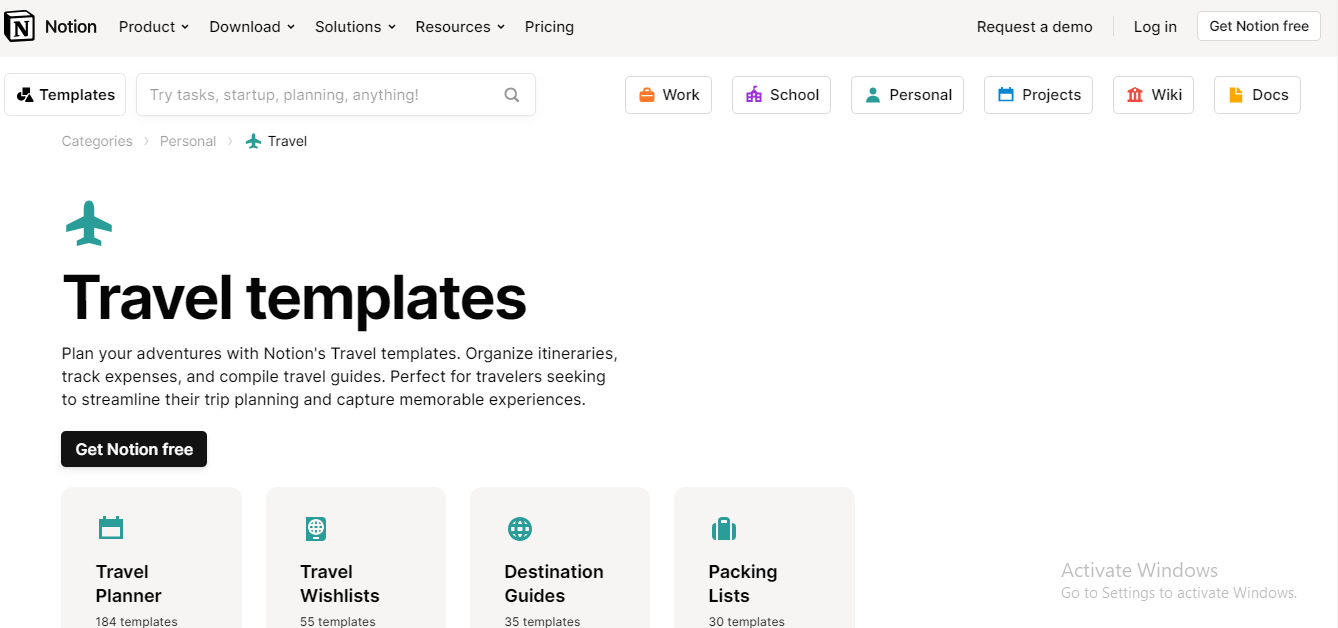Screen dimensions: 1338x628
Task: Open Categories breadcrumb link
Action: pyautogui.click(x=97, y=141)
